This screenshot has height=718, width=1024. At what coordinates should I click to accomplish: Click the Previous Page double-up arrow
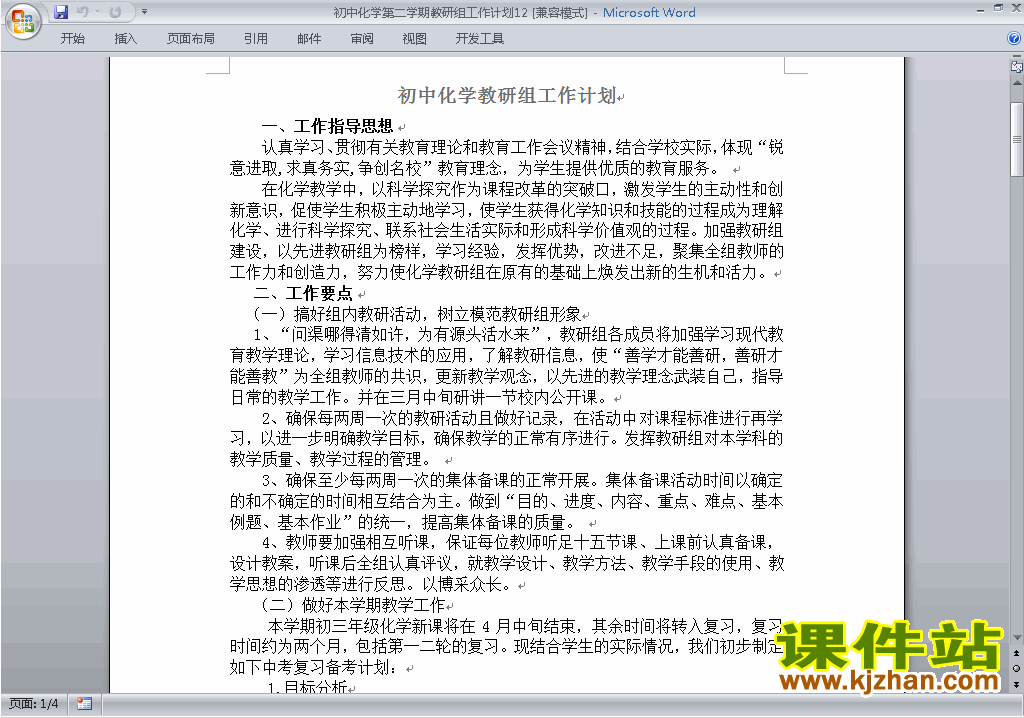1016,653
